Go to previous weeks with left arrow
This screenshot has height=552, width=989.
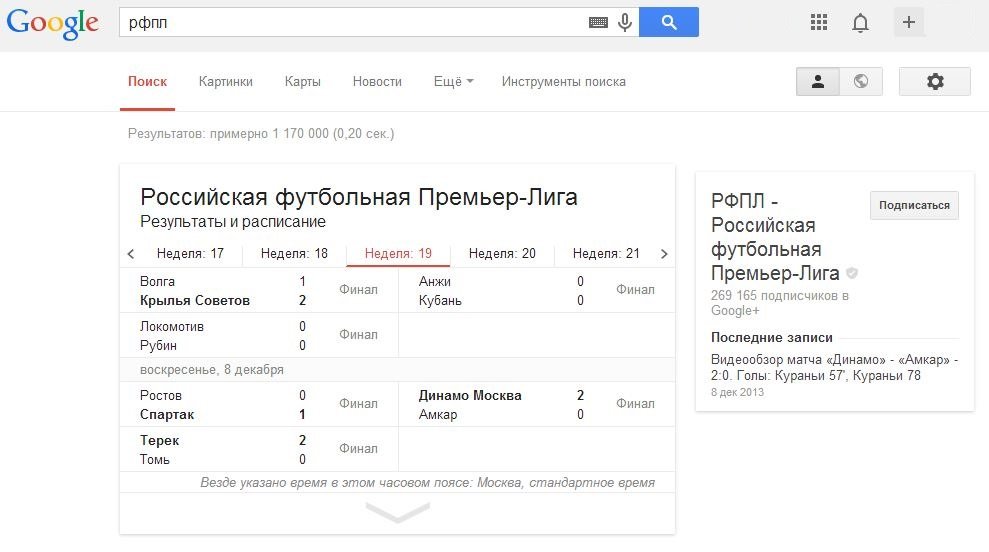131,254
